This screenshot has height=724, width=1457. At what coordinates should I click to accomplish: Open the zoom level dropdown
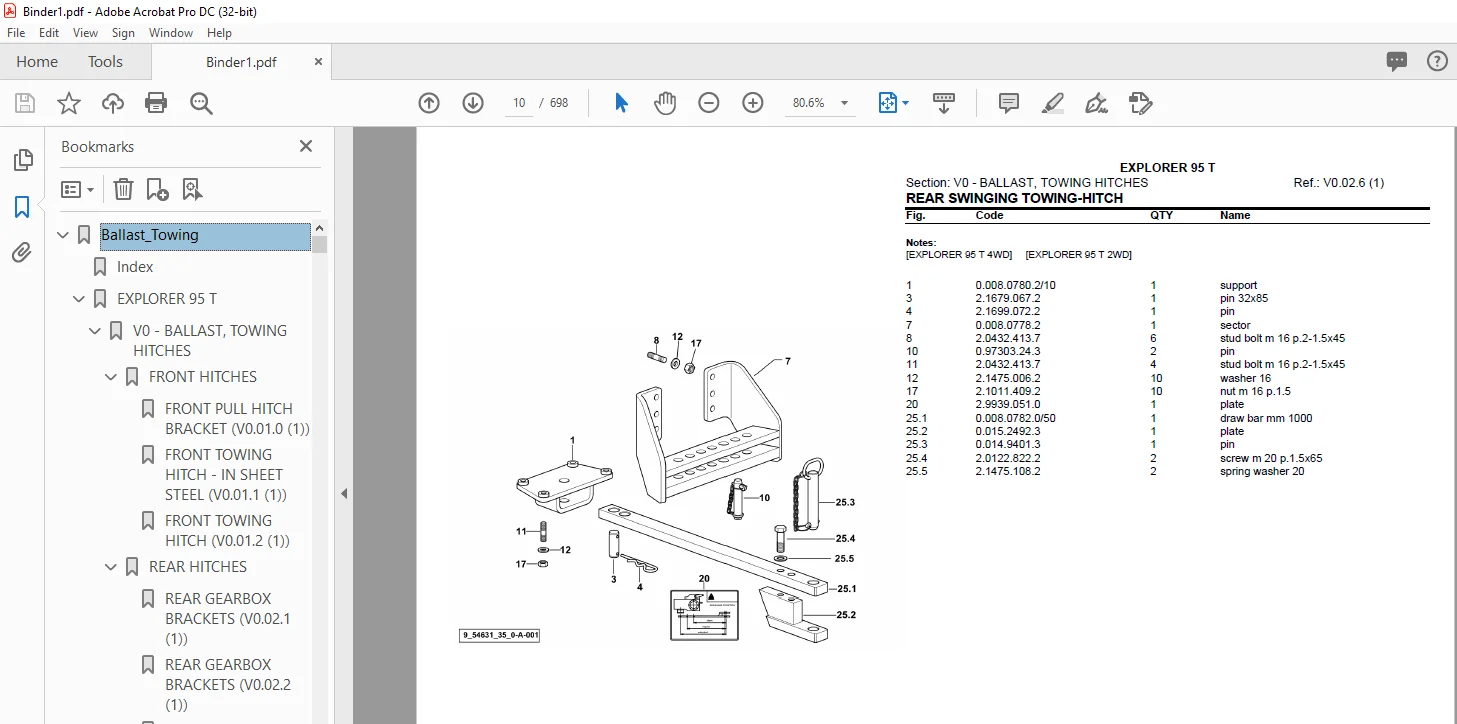[845, 103]
